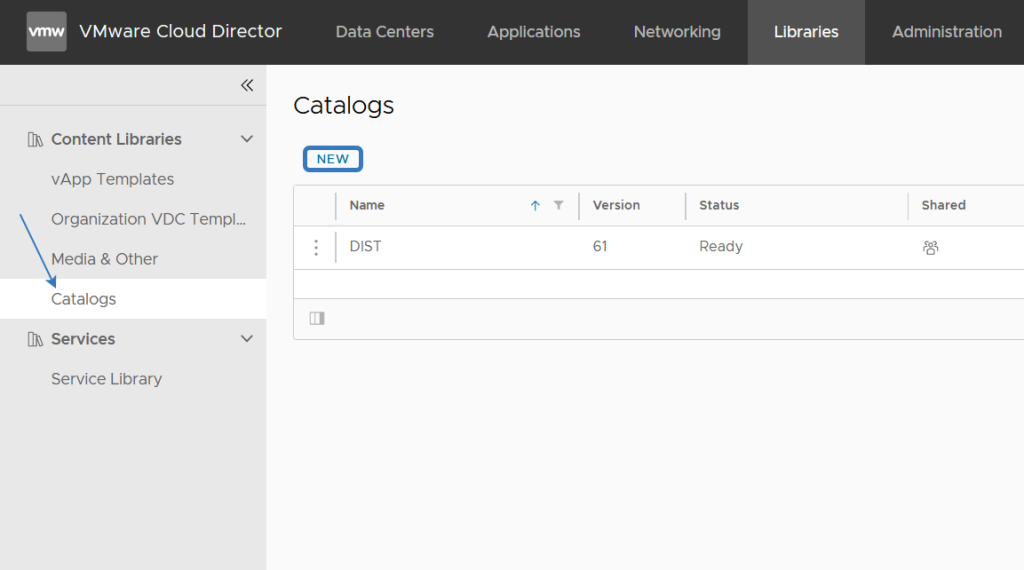Viewport: 1024px width, 570px height.
Task: Click the NEW catalog button
Action: [332, 159]
